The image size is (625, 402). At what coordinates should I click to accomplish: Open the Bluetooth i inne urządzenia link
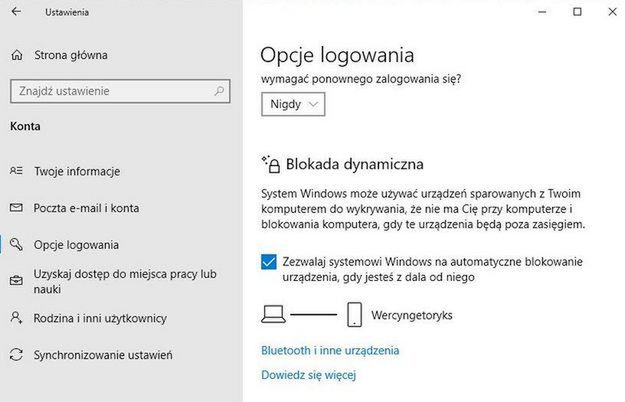point(330,350)
